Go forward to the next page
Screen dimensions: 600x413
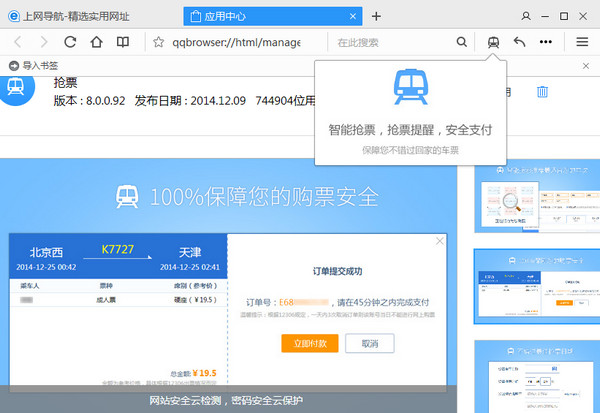[44, 42]
